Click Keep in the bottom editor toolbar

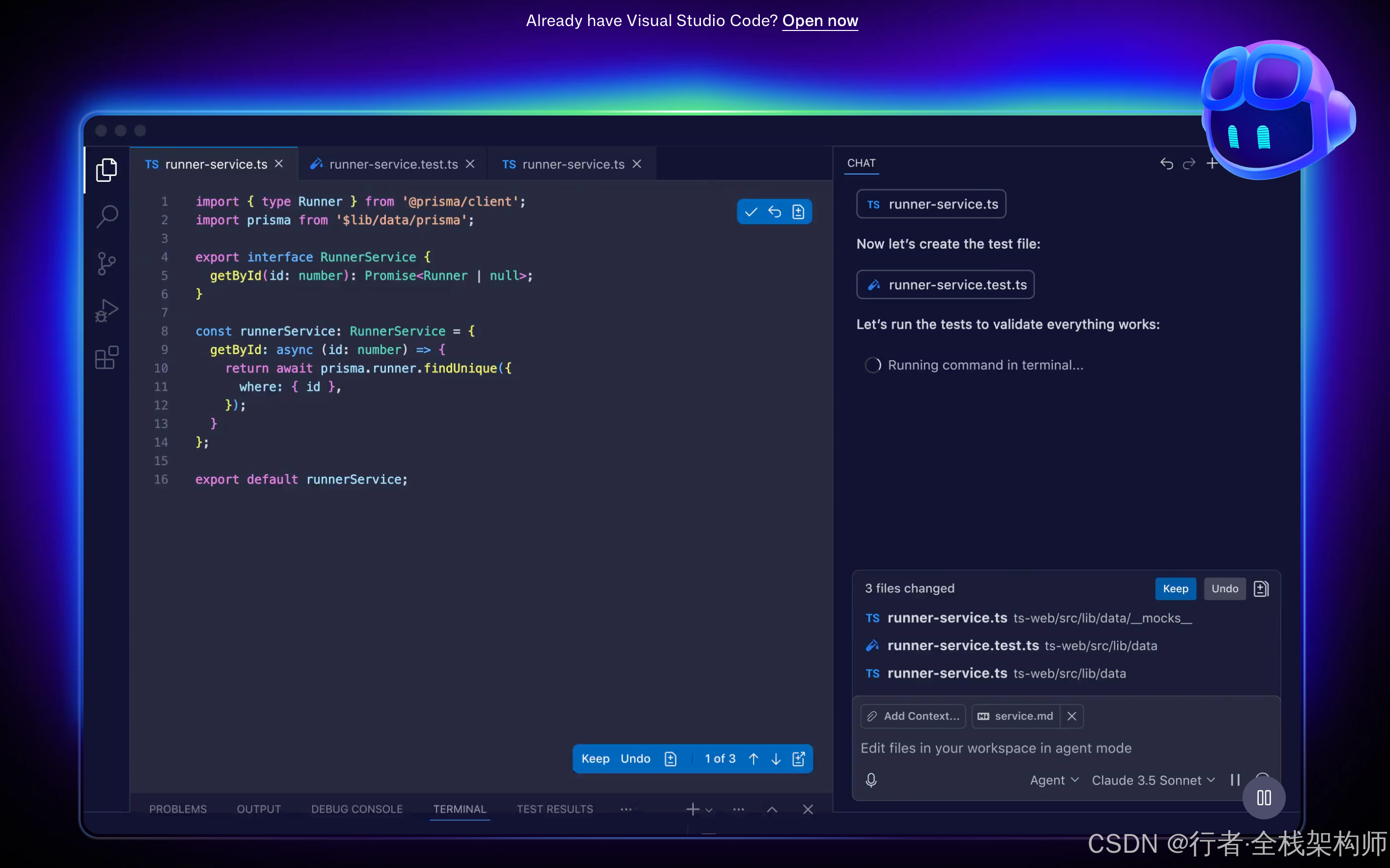(x=595, y=759)
